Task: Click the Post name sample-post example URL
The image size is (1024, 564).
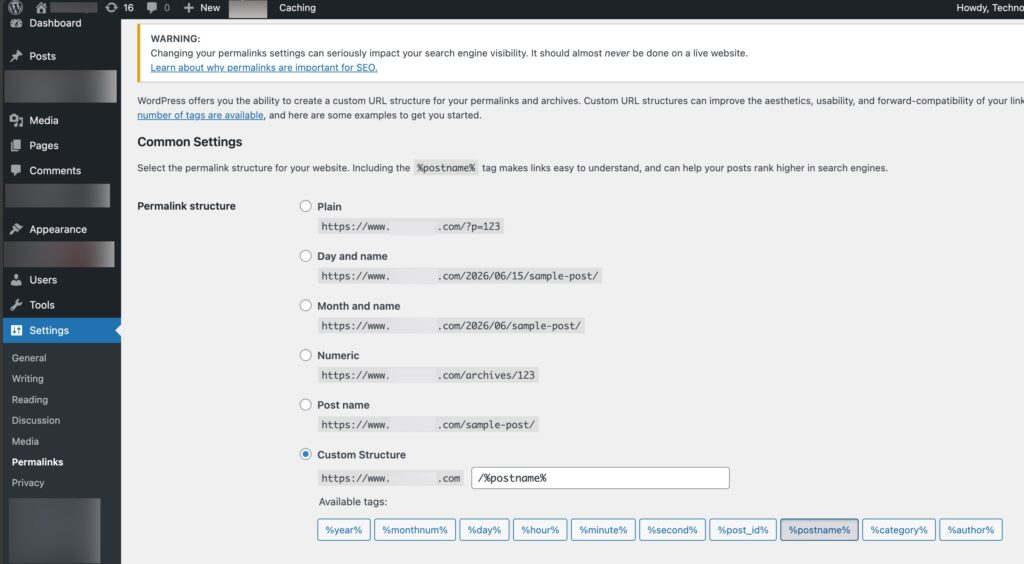Action: pos(428,425)
